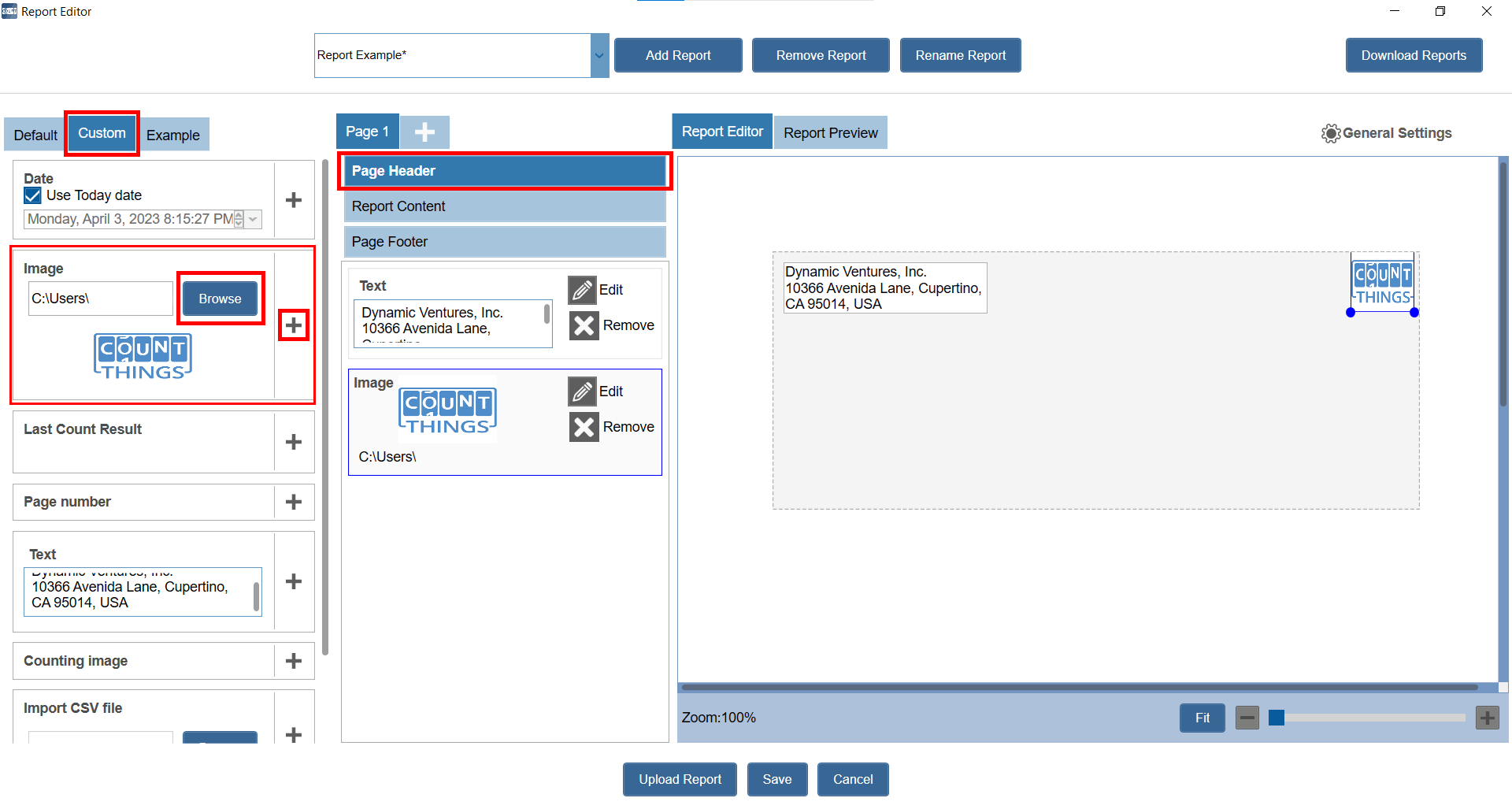Click plus icon beside Page number
1512x809 pixels.
[293, 502]
